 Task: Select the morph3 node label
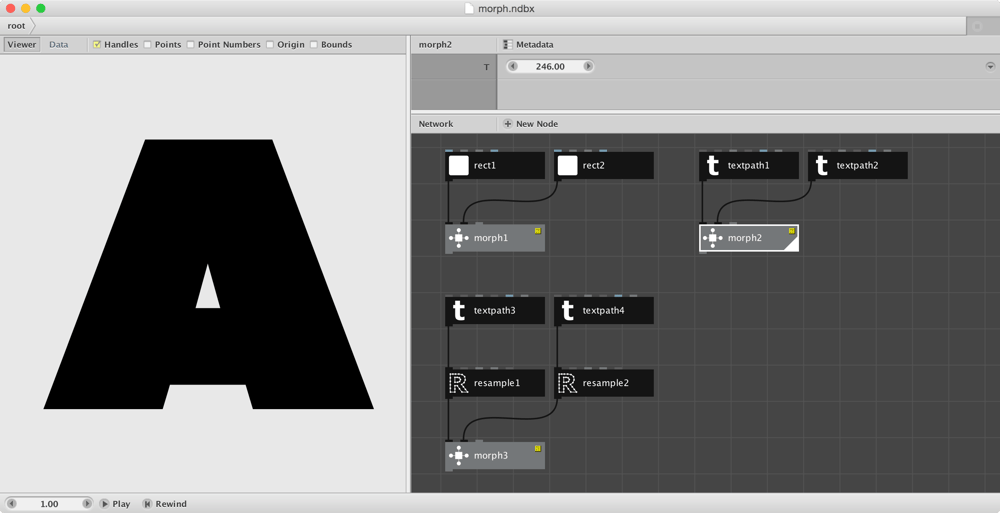coord(491,456)
